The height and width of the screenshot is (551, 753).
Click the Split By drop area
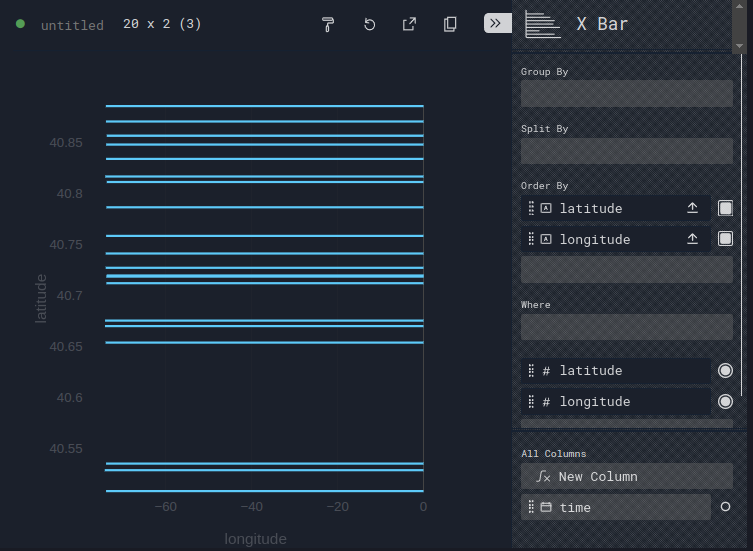point(627,151)
